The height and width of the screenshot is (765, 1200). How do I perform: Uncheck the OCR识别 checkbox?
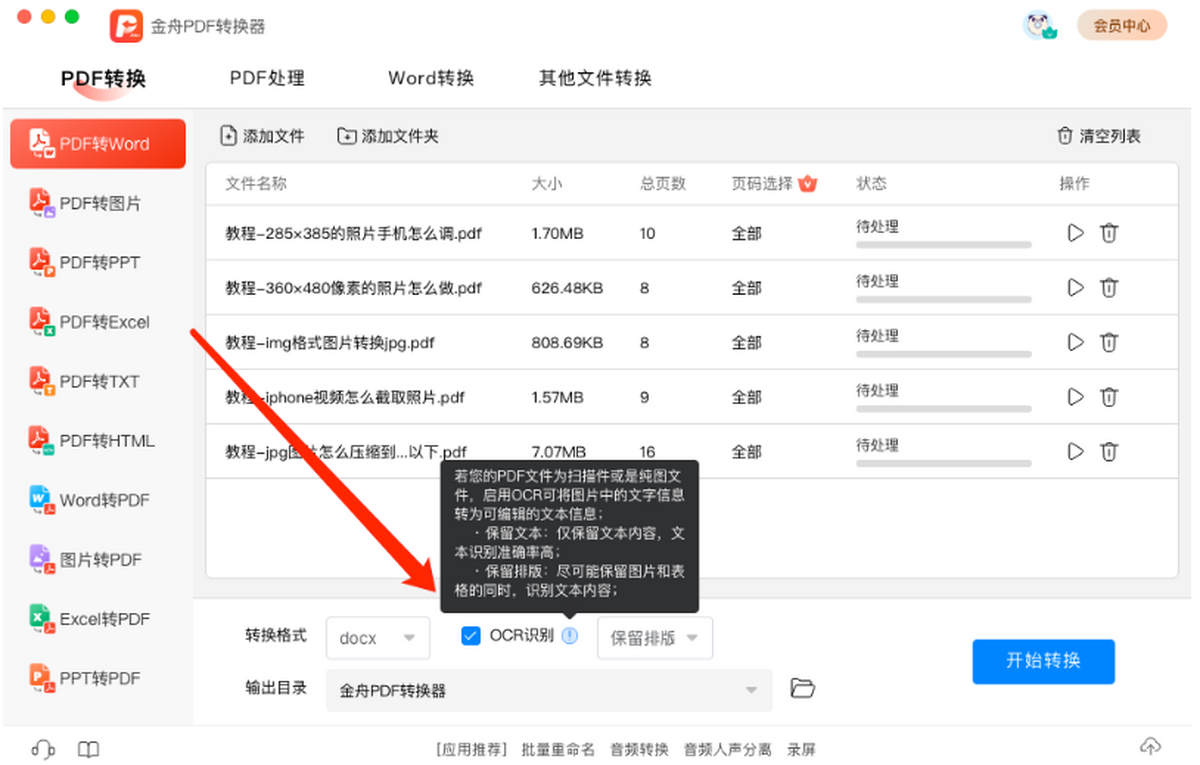[x=471, y=636]
